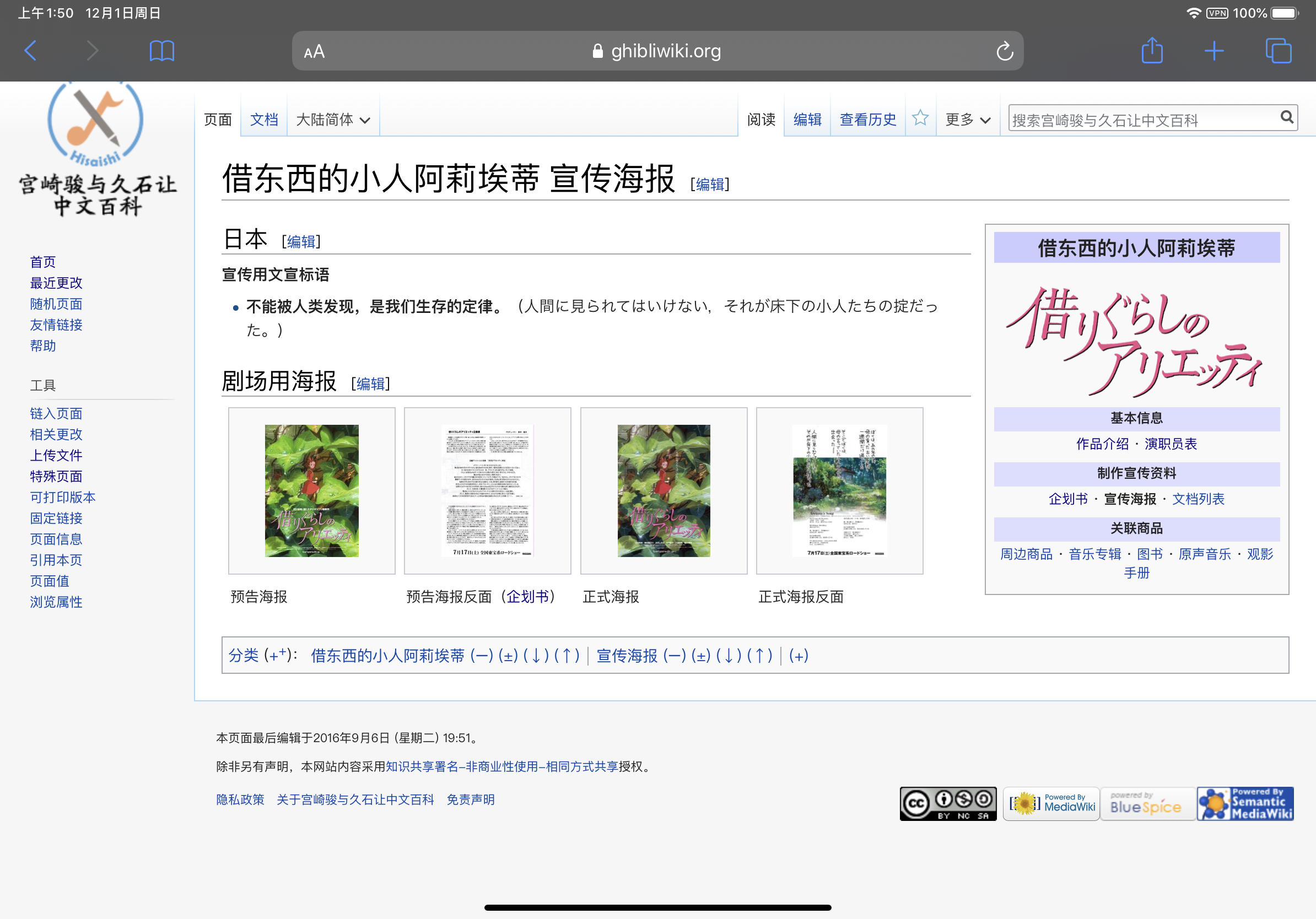Open 帮助 in sidebar
The image size is (1316, 919).
point(43,345)
